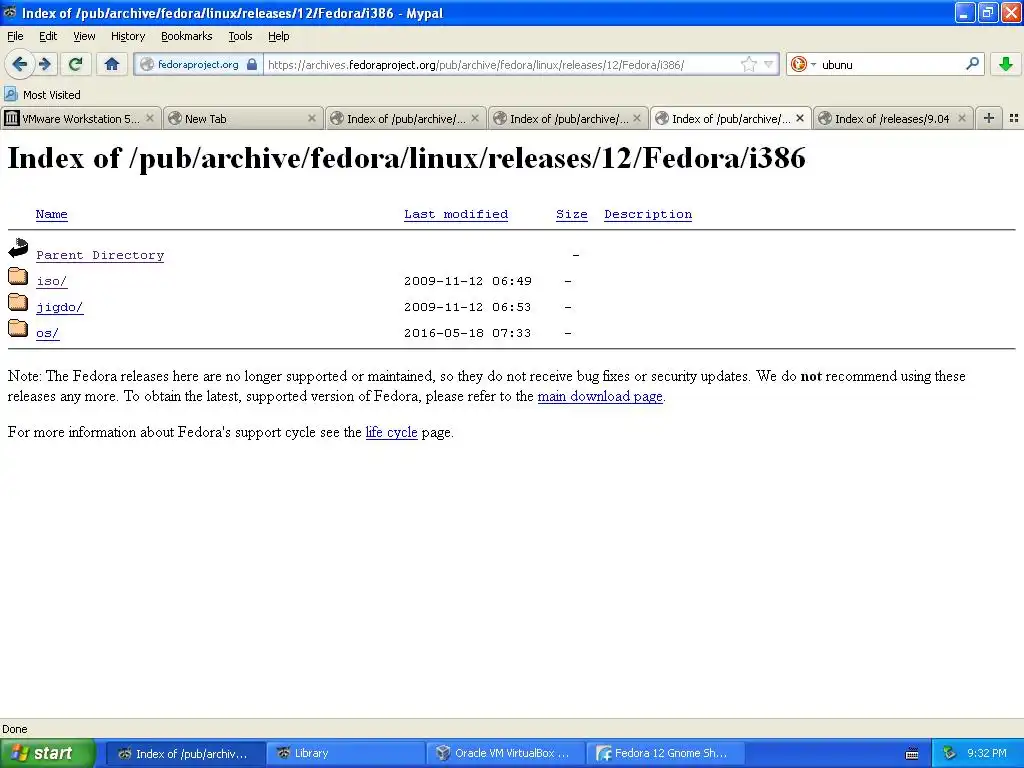This screenshot has height=768, width=1024.
Task: Open a new tab with plus button
Action: click(x=989, y=118)
